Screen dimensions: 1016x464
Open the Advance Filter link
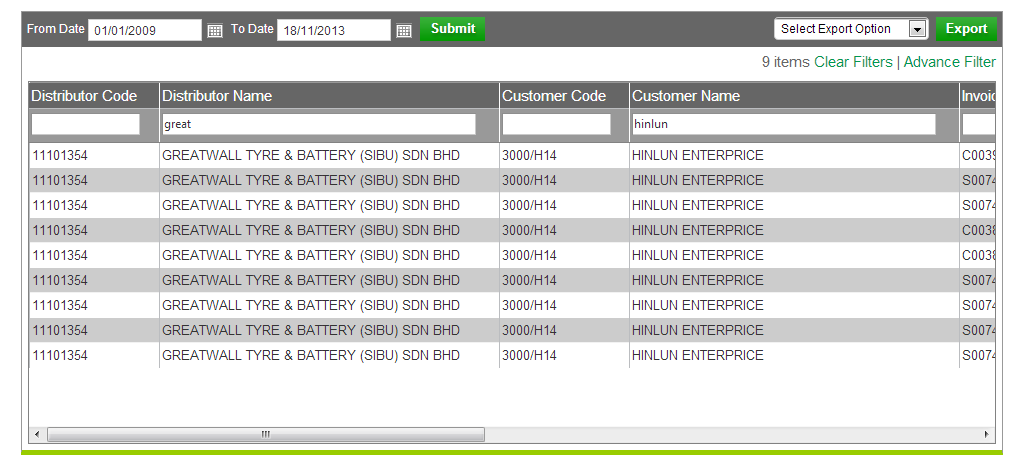pyautogui.click(x=949, y=62)
